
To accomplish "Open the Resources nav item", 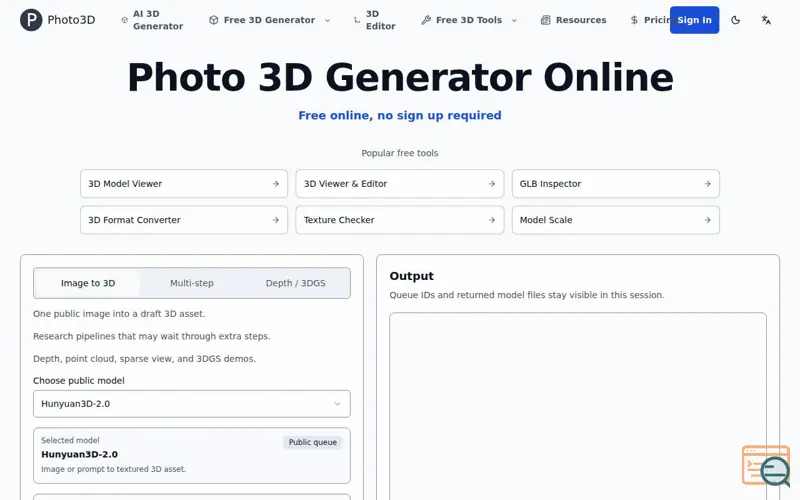I will [574, 20].
